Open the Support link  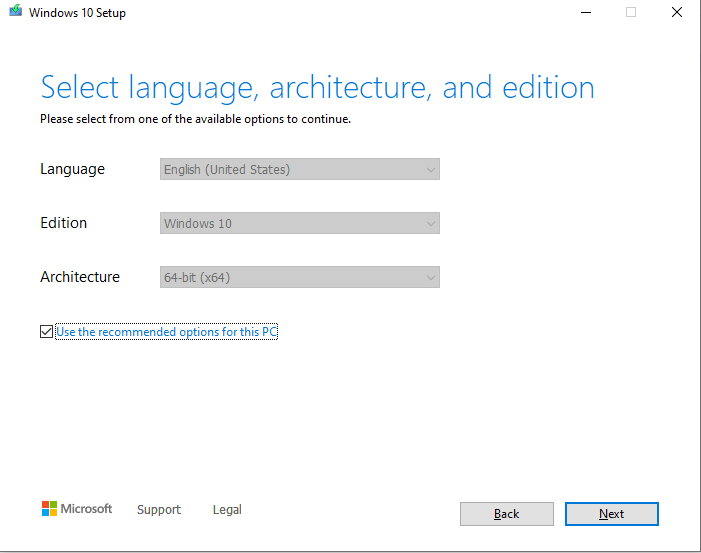[x=159, y=510]
